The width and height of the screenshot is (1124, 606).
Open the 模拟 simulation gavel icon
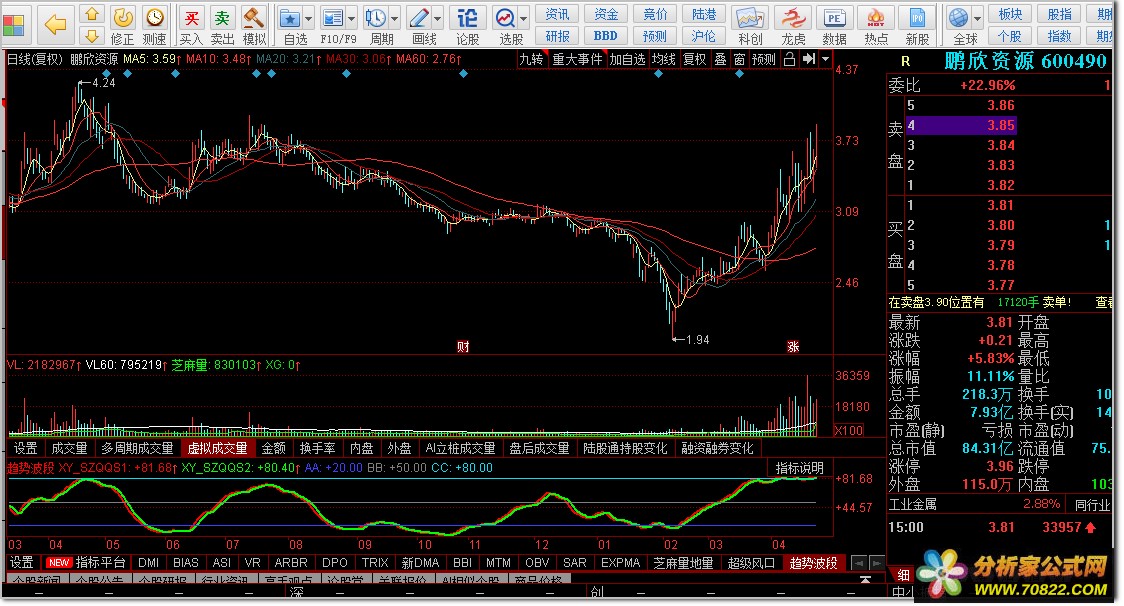click(253, 17)
